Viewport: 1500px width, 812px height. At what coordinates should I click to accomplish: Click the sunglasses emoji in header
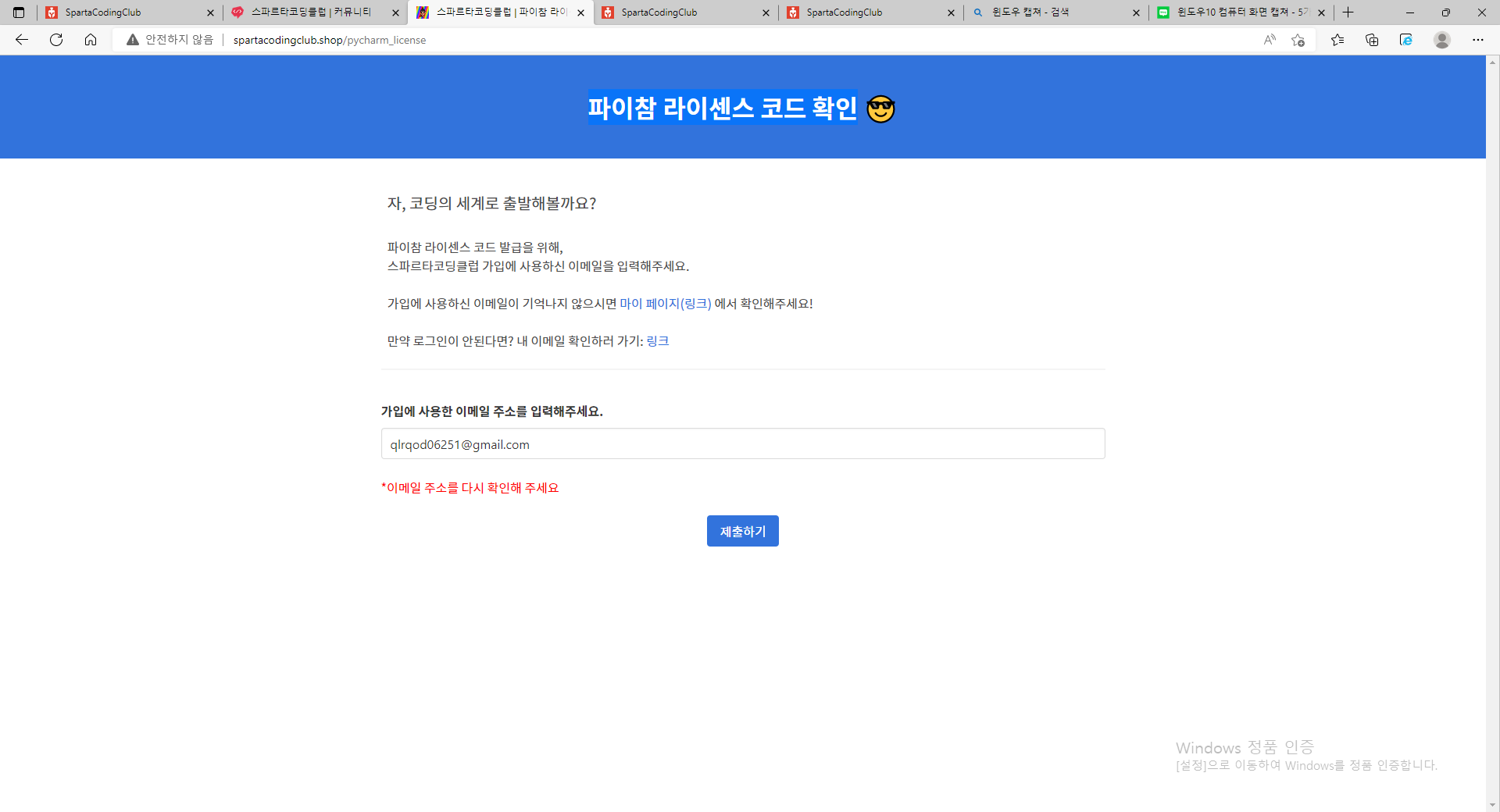click(x=880, y=109)
